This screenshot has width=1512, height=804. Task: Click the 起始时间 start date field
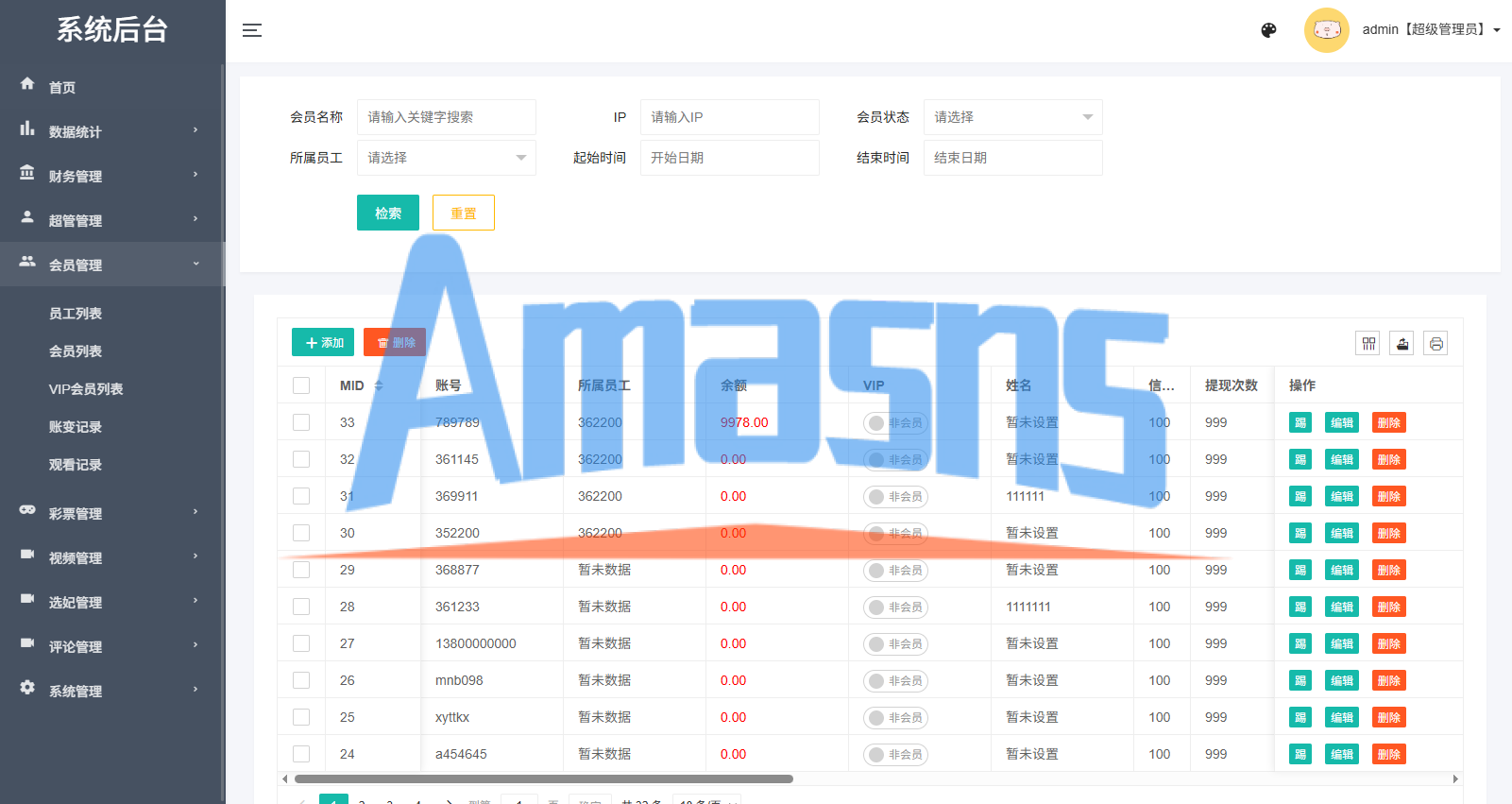730,158
